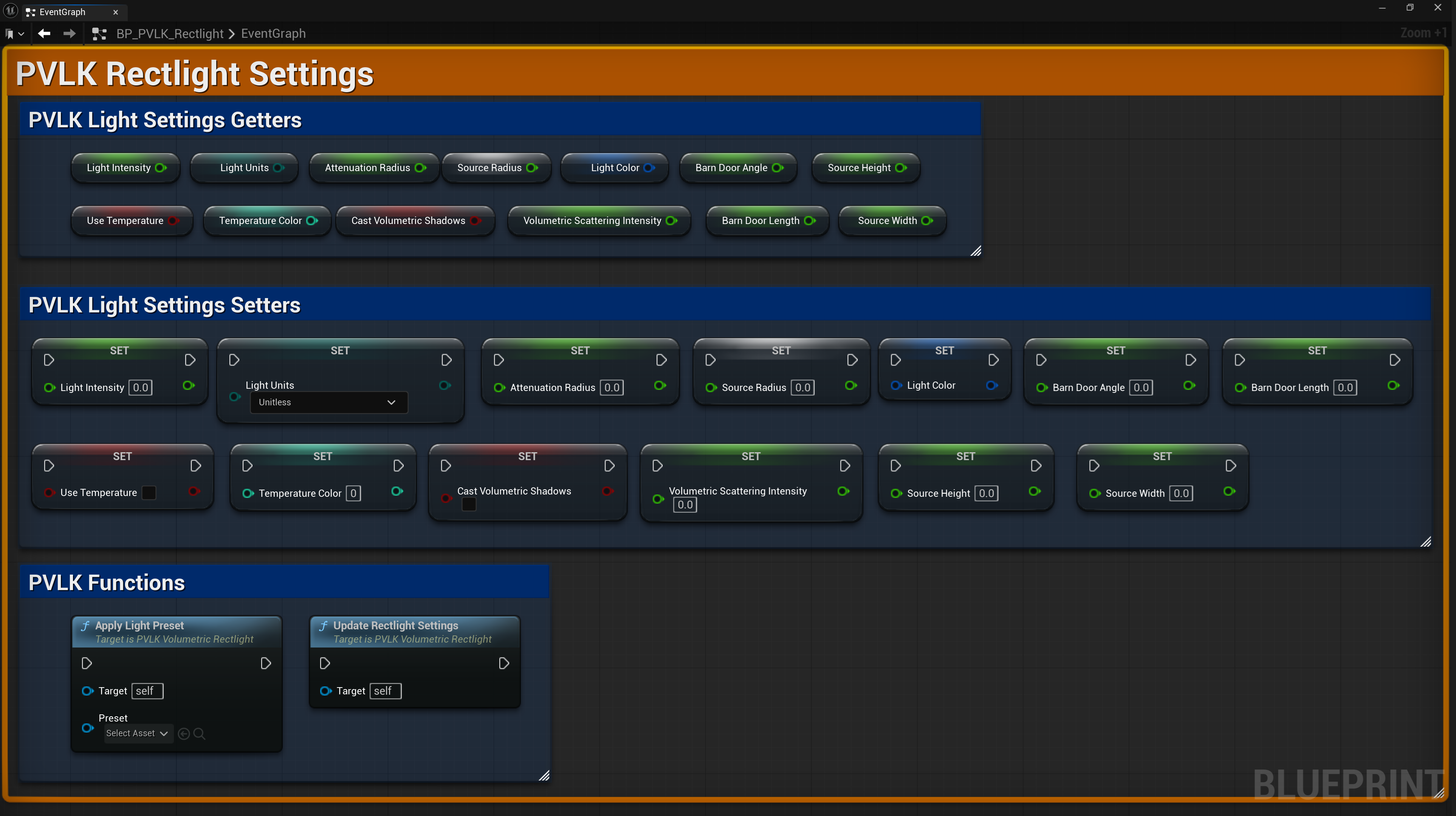Click Light Intensity getter output pin

(x=161, y=168)
